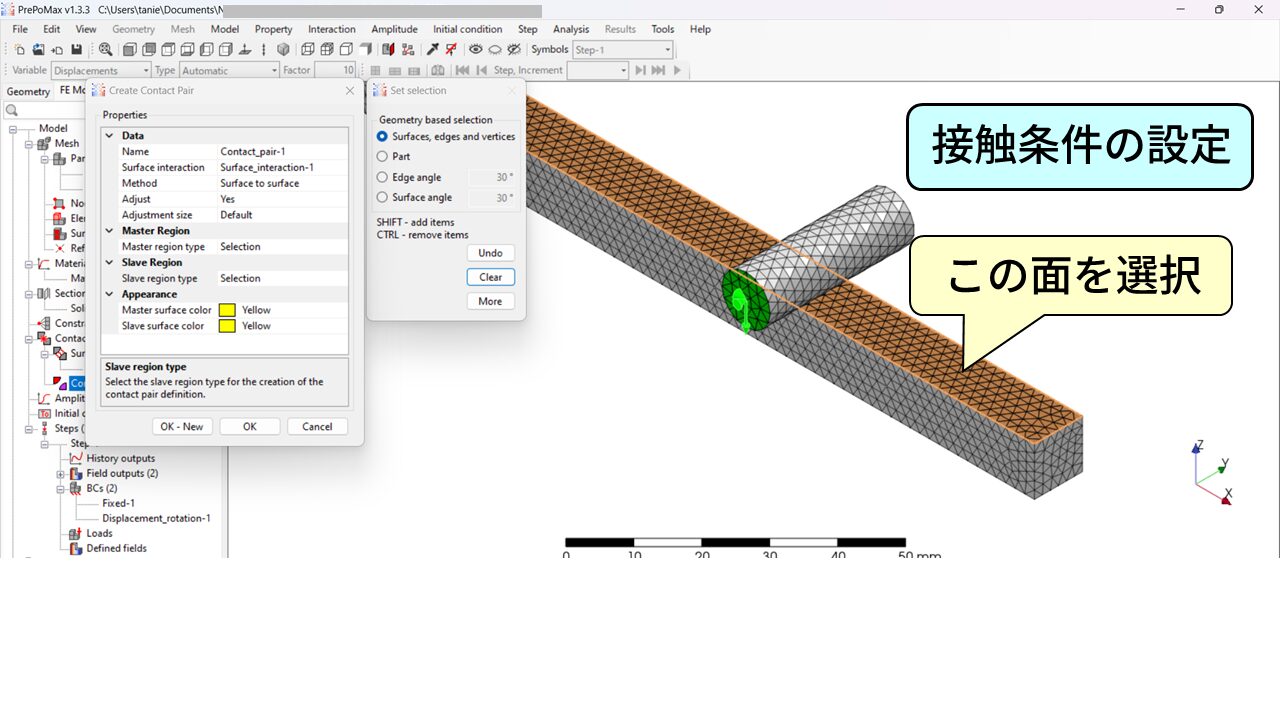Click Cancel in Create Contact Pair

tap(317, 427)
